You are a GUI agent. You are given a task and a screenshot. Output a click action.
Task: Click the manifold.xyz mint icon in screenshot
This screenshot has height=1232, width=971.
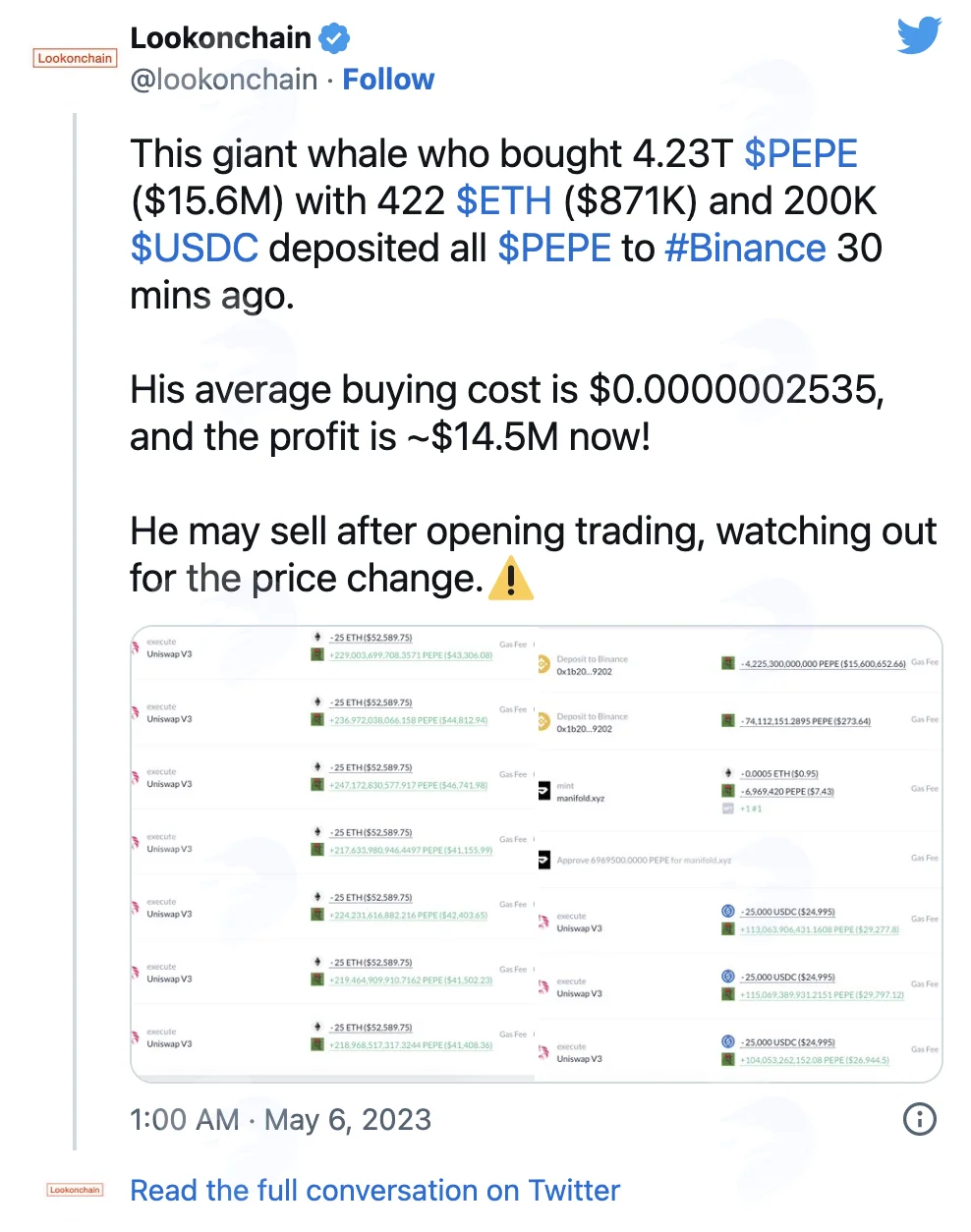[543, 791]
